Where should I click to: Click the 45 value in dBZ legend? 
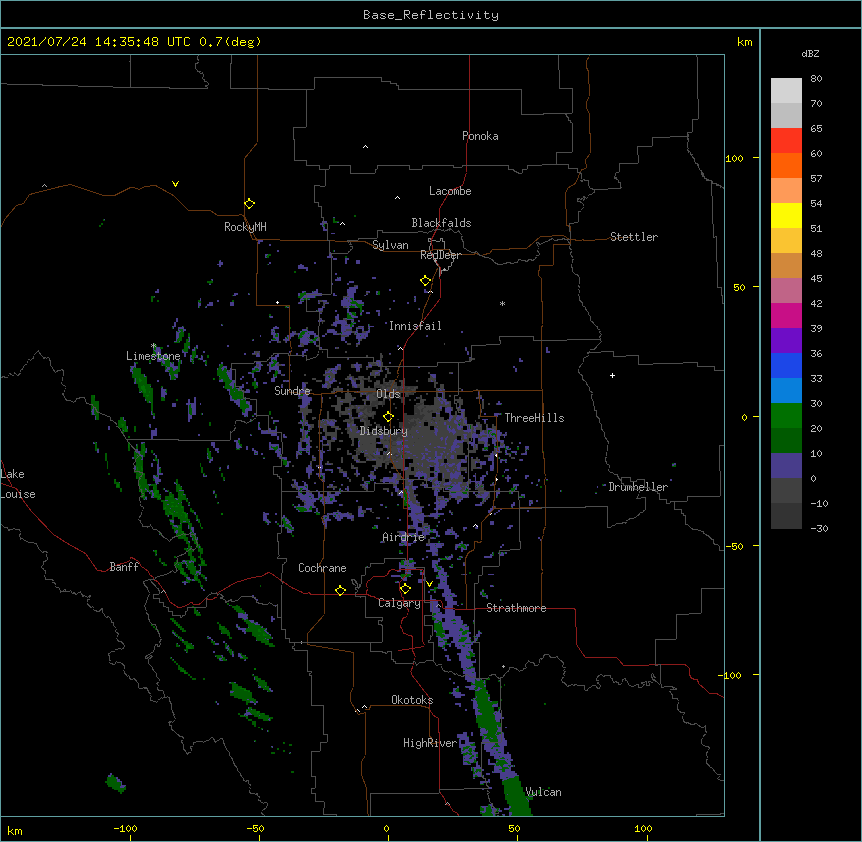(x=816, y=279)
